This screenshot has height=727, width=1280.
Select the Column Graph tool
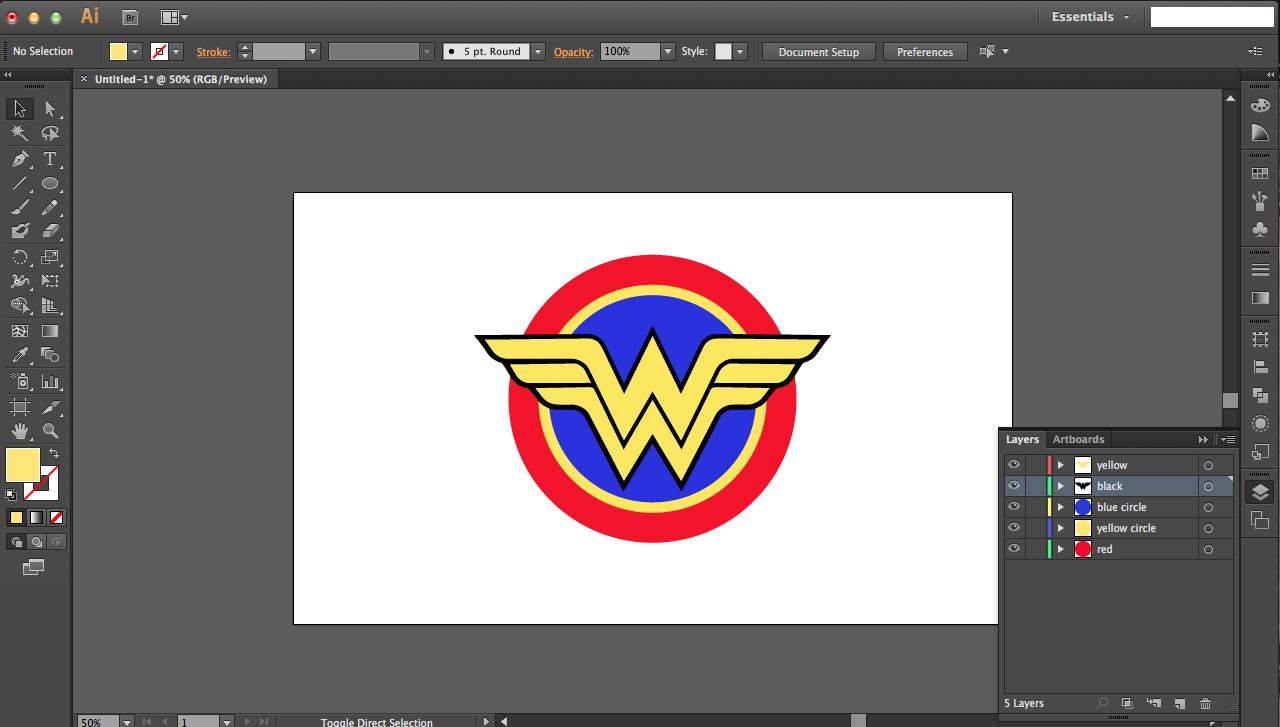tap(50, 381)
